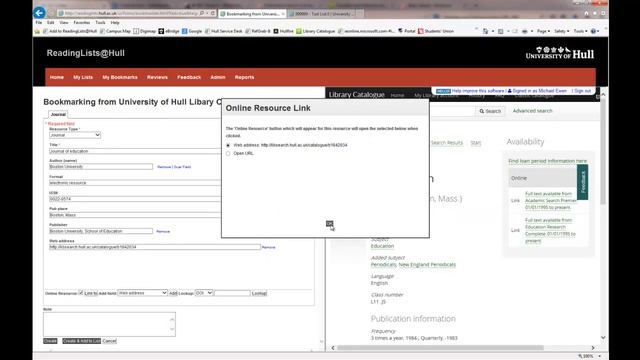Screen dimensions: 640x360
Task: Open Find loan period information here link
Action: pos(547,161)
